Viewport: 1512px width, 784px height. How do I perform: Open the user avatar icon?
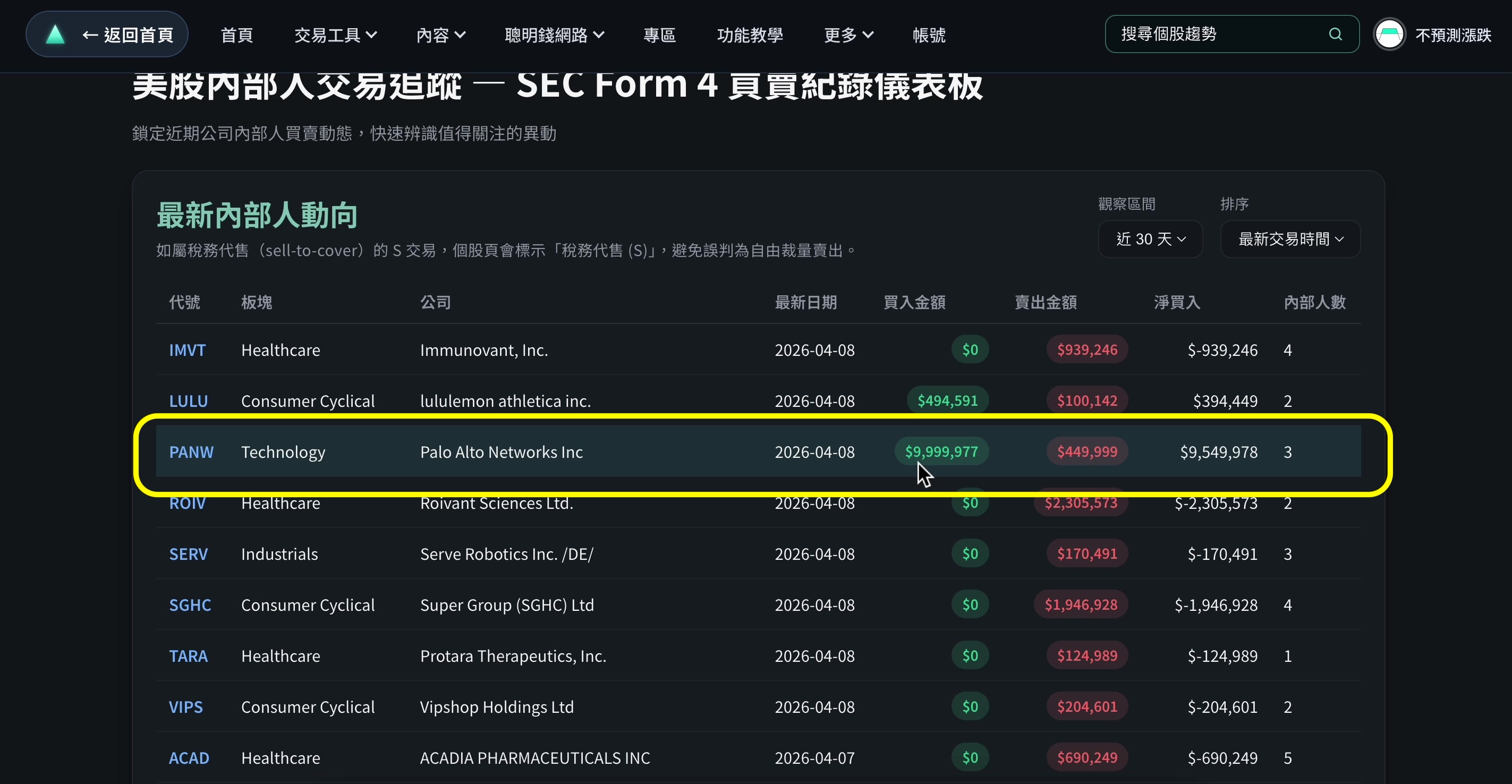point(1389,35)
